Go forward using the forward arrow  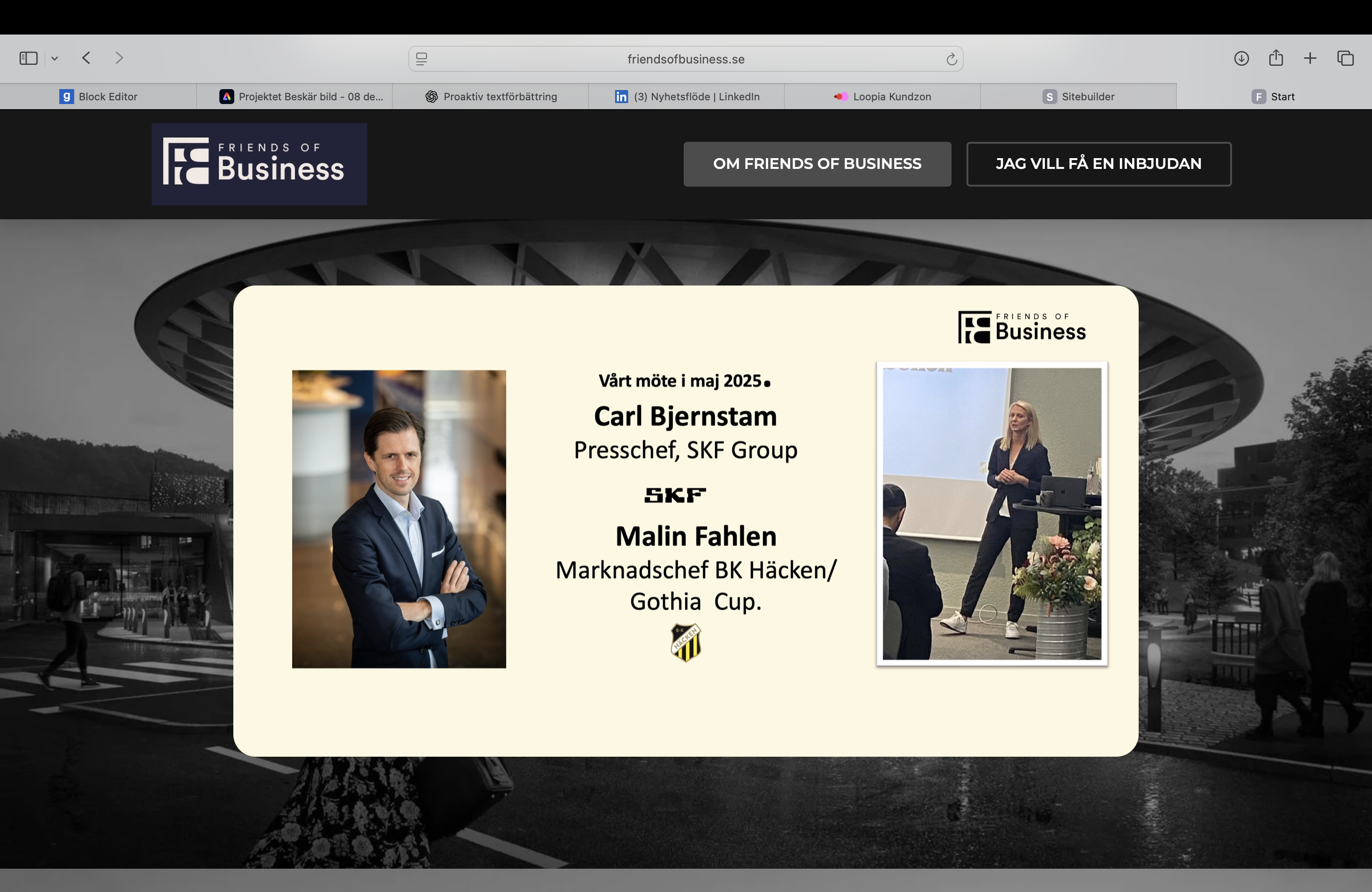pyautogui.click(x=119, y=58)
